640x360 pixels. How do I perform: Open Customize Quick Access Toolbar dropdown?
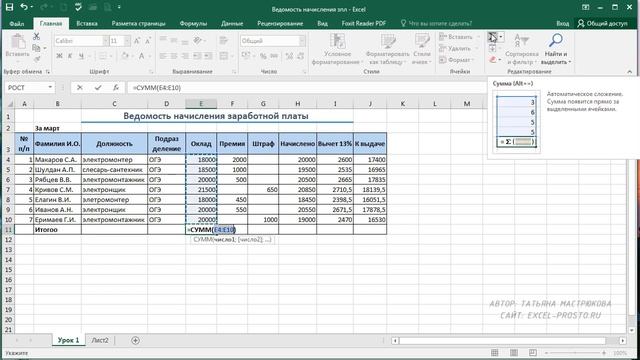119,7
